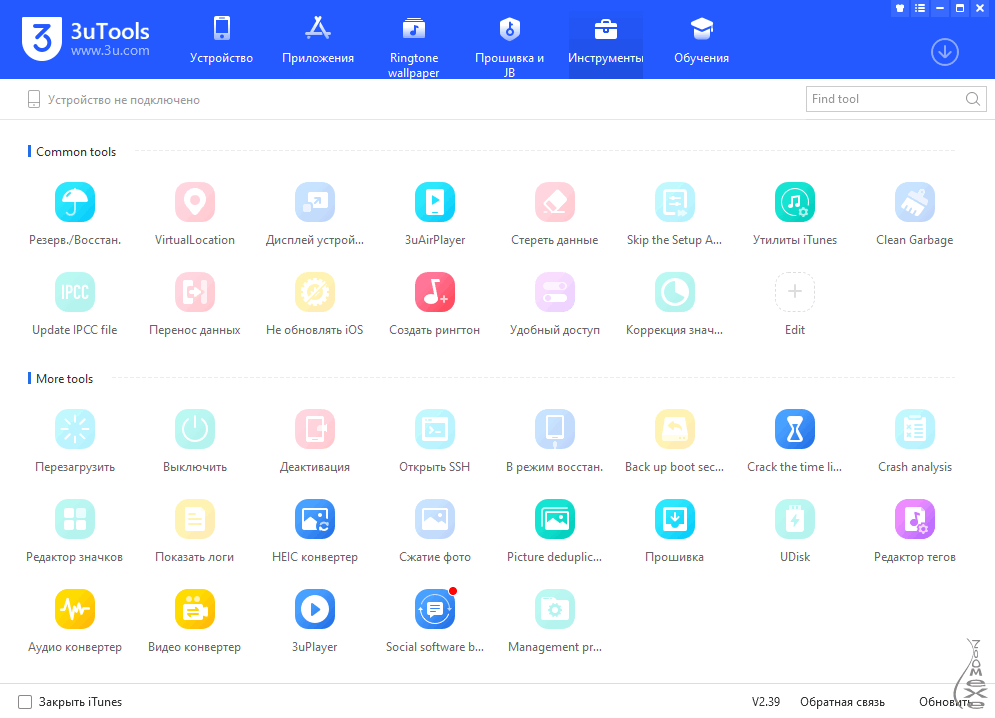
Task: Open the UDisk tool
Action: (794, 519)
